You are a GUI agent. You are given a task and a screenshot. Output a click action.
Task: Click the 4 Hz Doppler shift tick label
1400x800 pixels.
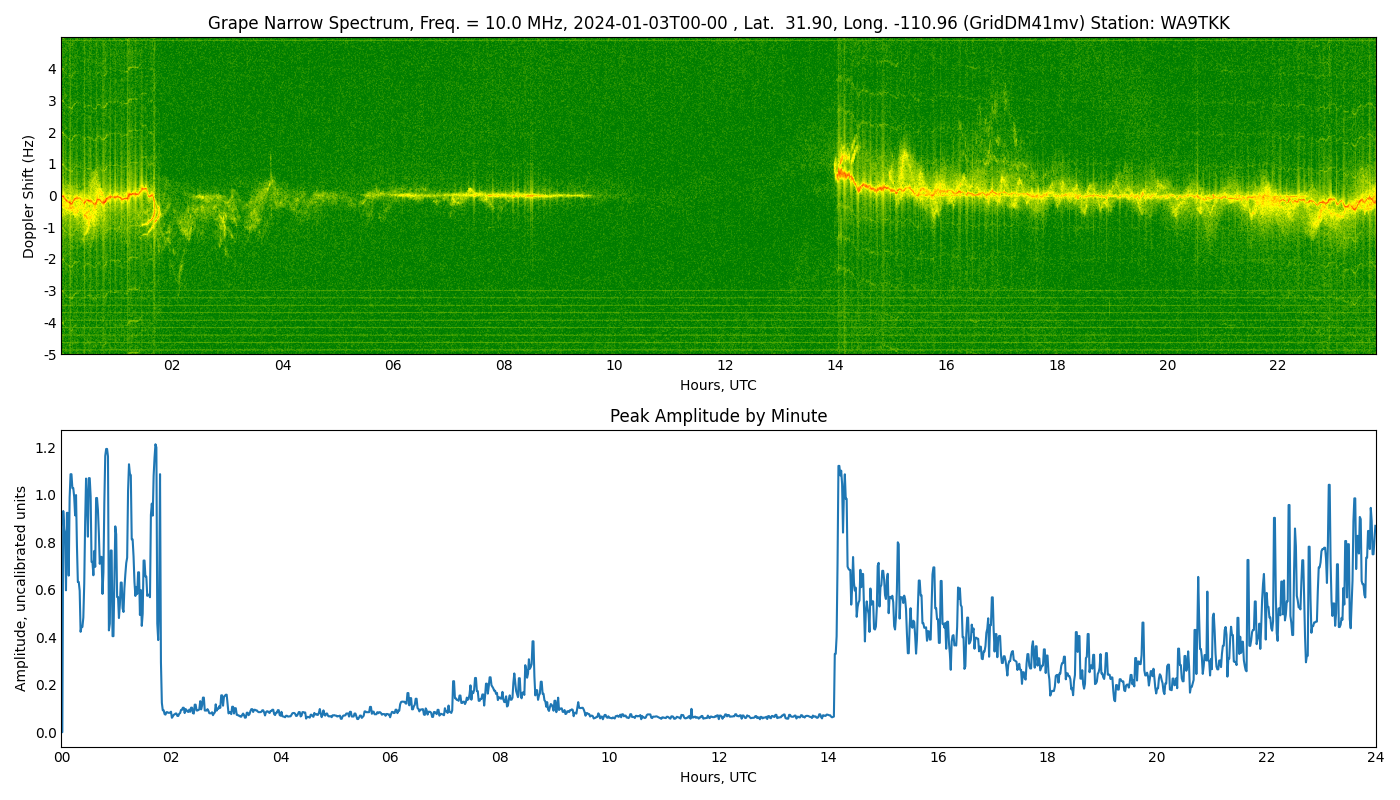pyautogui.click(x=51, y=69)
